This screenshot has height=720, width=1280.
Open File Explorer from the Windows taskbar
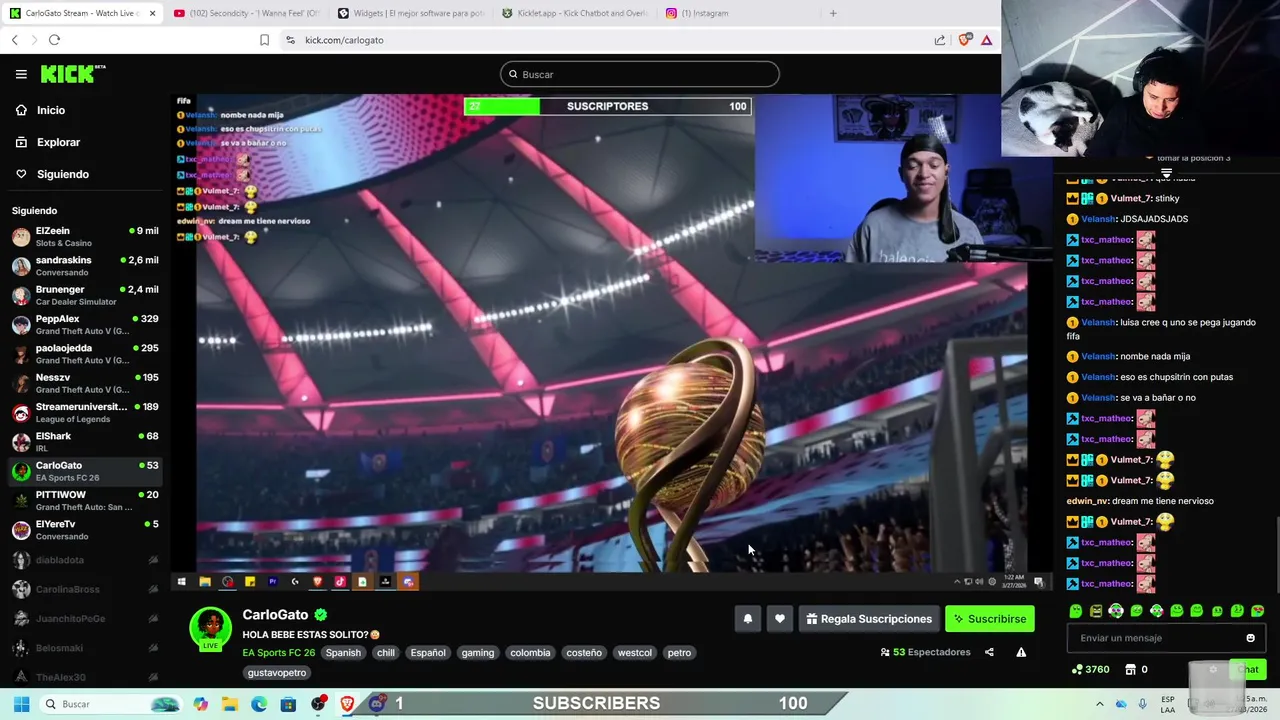(230, 704)
